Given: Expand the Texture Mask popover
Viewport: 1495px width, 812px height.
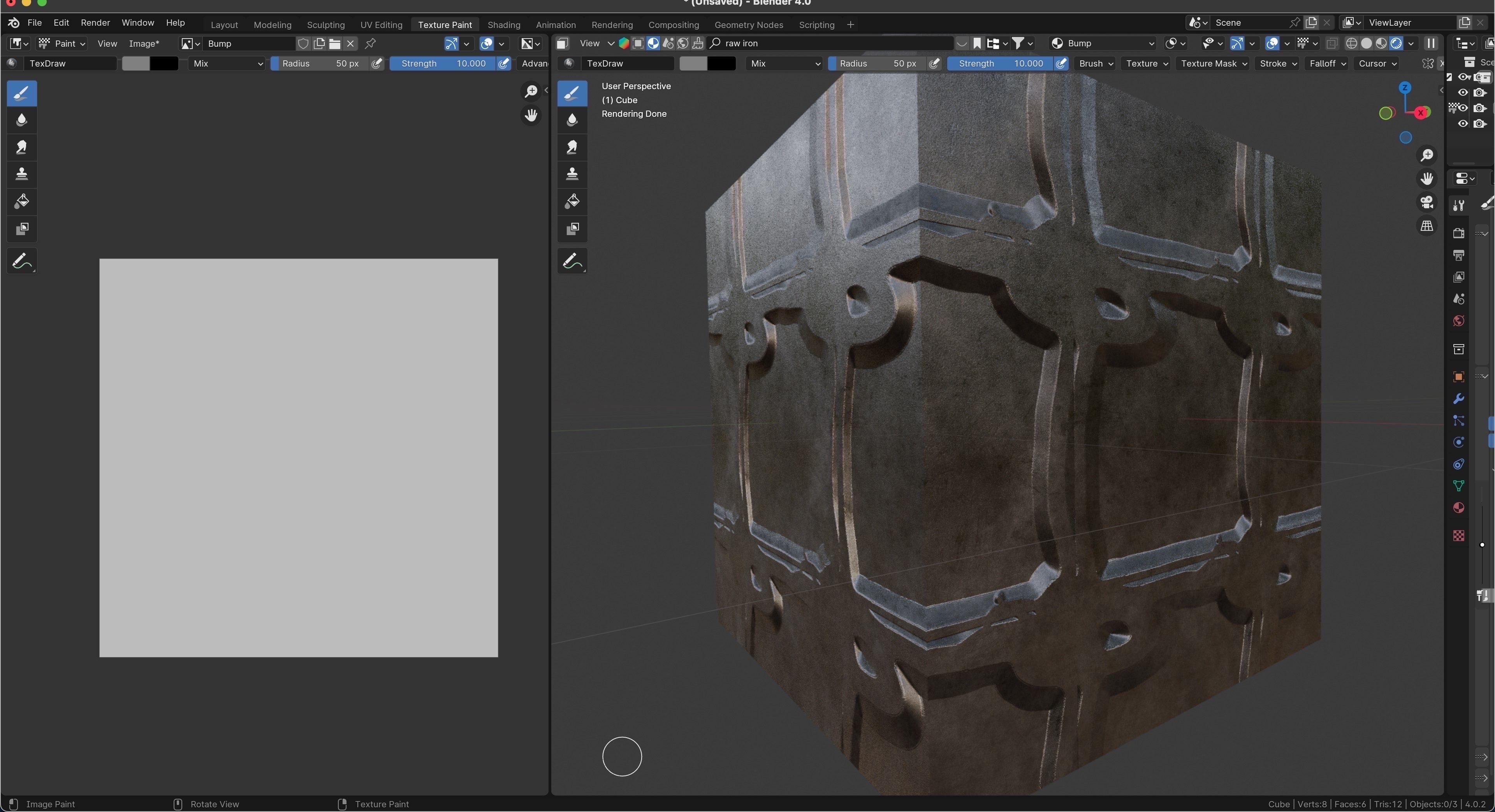Looking at the screenshot, I should point(1214,63).
